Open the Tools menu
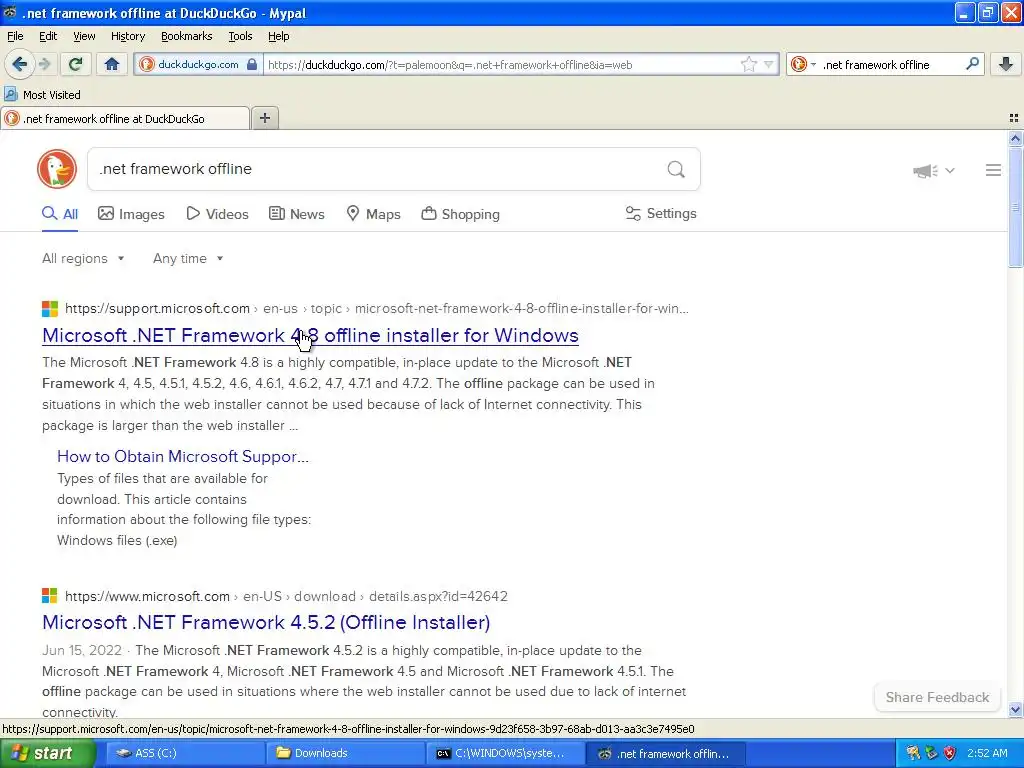The image size is (1024, 768). pyautogui.click(x=240, y=36)
